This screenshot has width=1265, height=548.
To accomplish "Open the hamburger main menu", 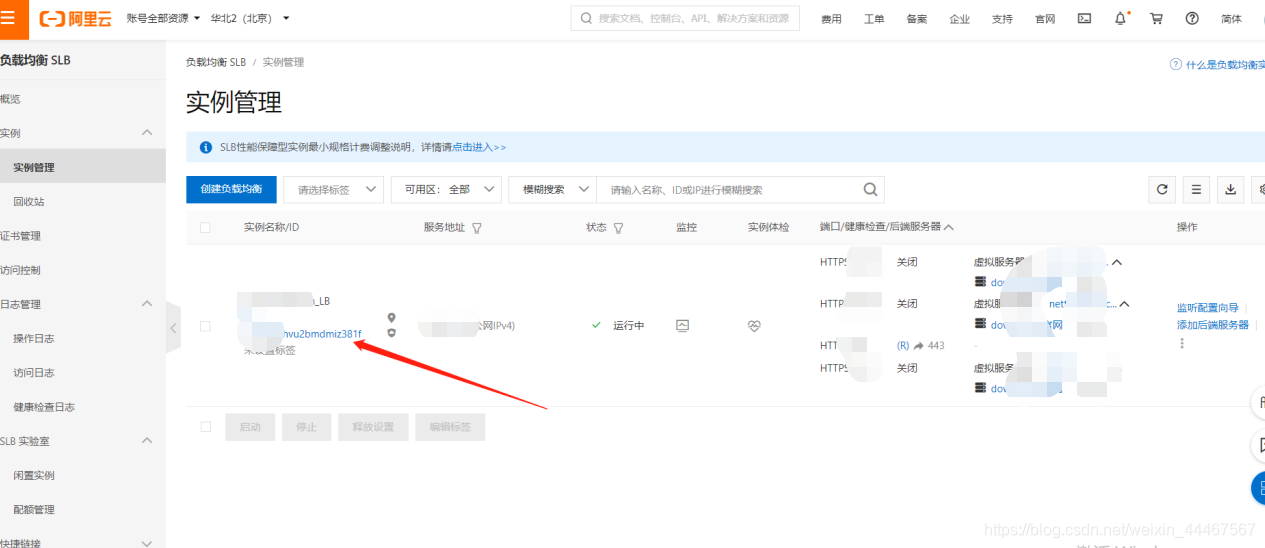I will tap(8, 18).
